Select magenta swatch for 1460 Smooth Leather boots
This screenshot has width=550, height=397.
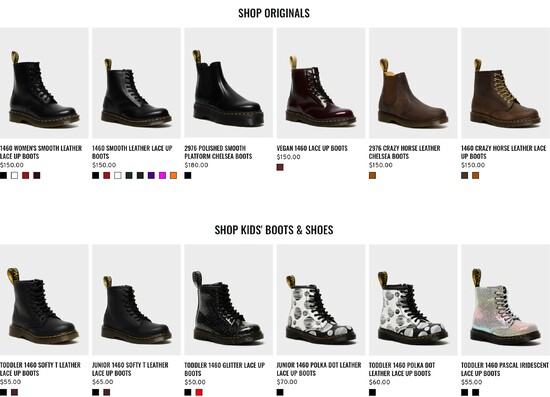tap(162, 175)
